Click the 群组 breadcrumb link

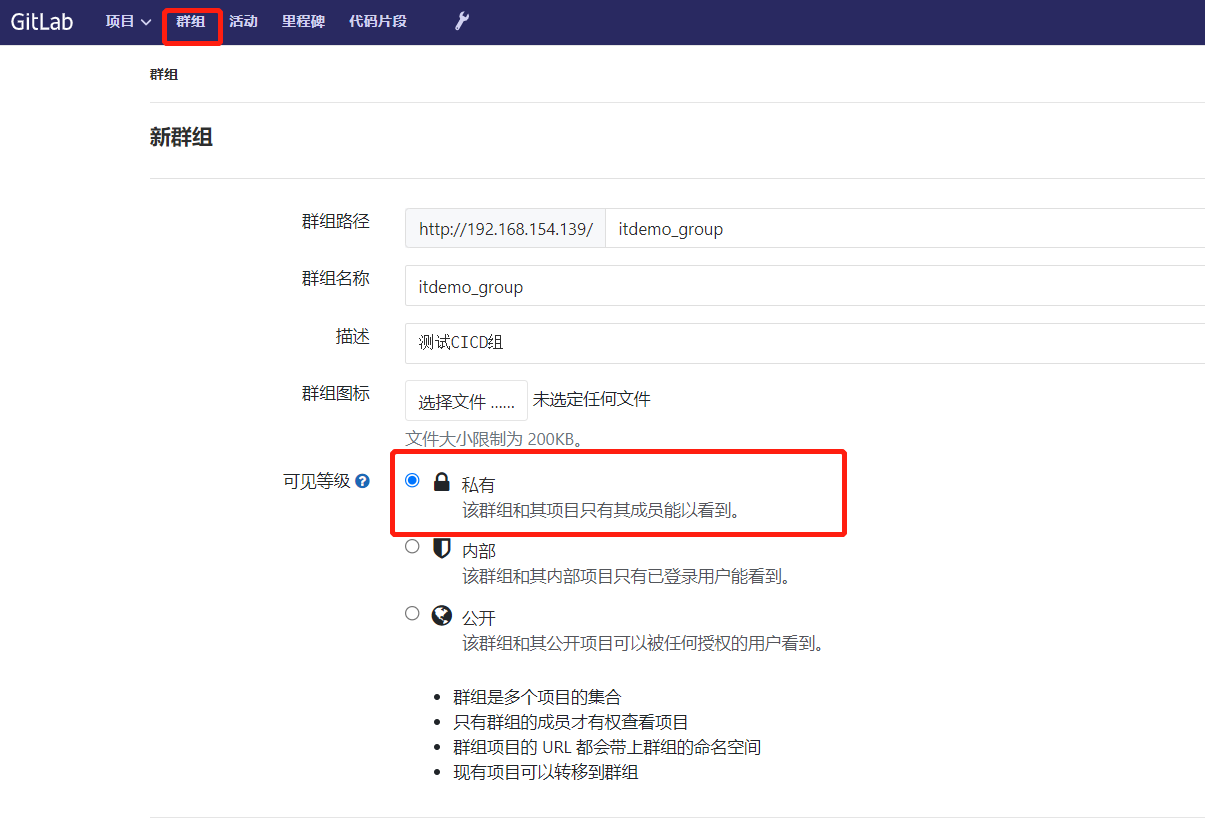click(164, 74)
